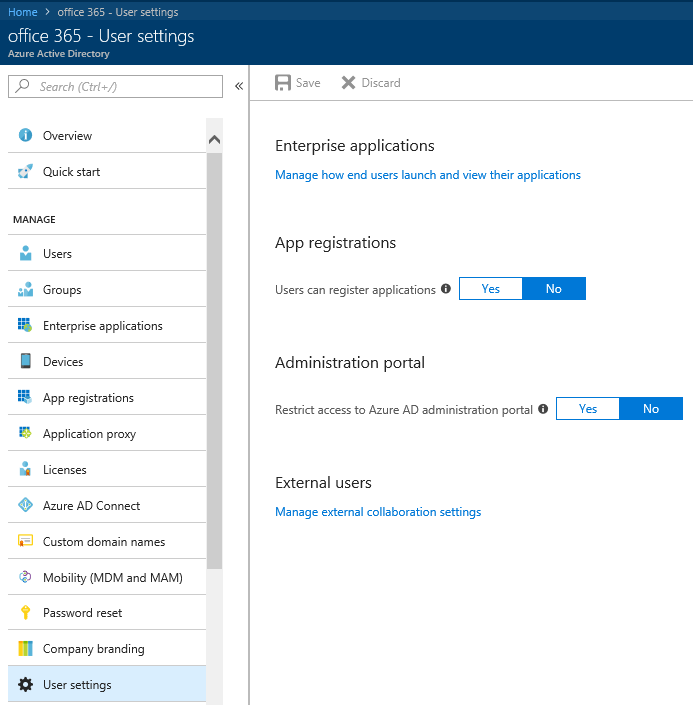This screenshot has width=693, height=705.
Task: Select Company branding in the sidebar
Action: pyautogui.click(x=107, y=648)
